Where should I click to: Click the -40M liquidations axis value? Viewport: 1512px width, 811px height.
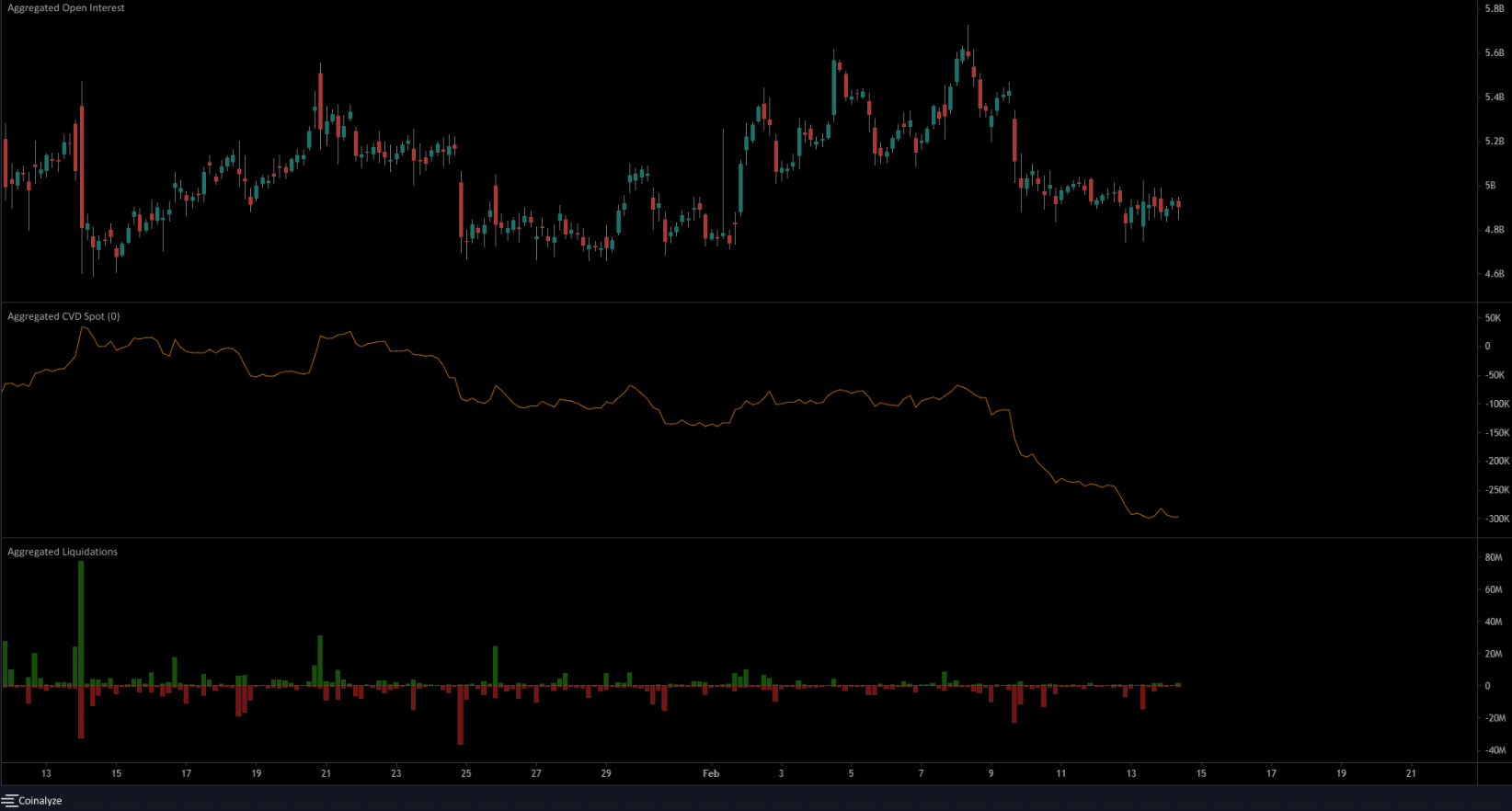point(1495,751)
